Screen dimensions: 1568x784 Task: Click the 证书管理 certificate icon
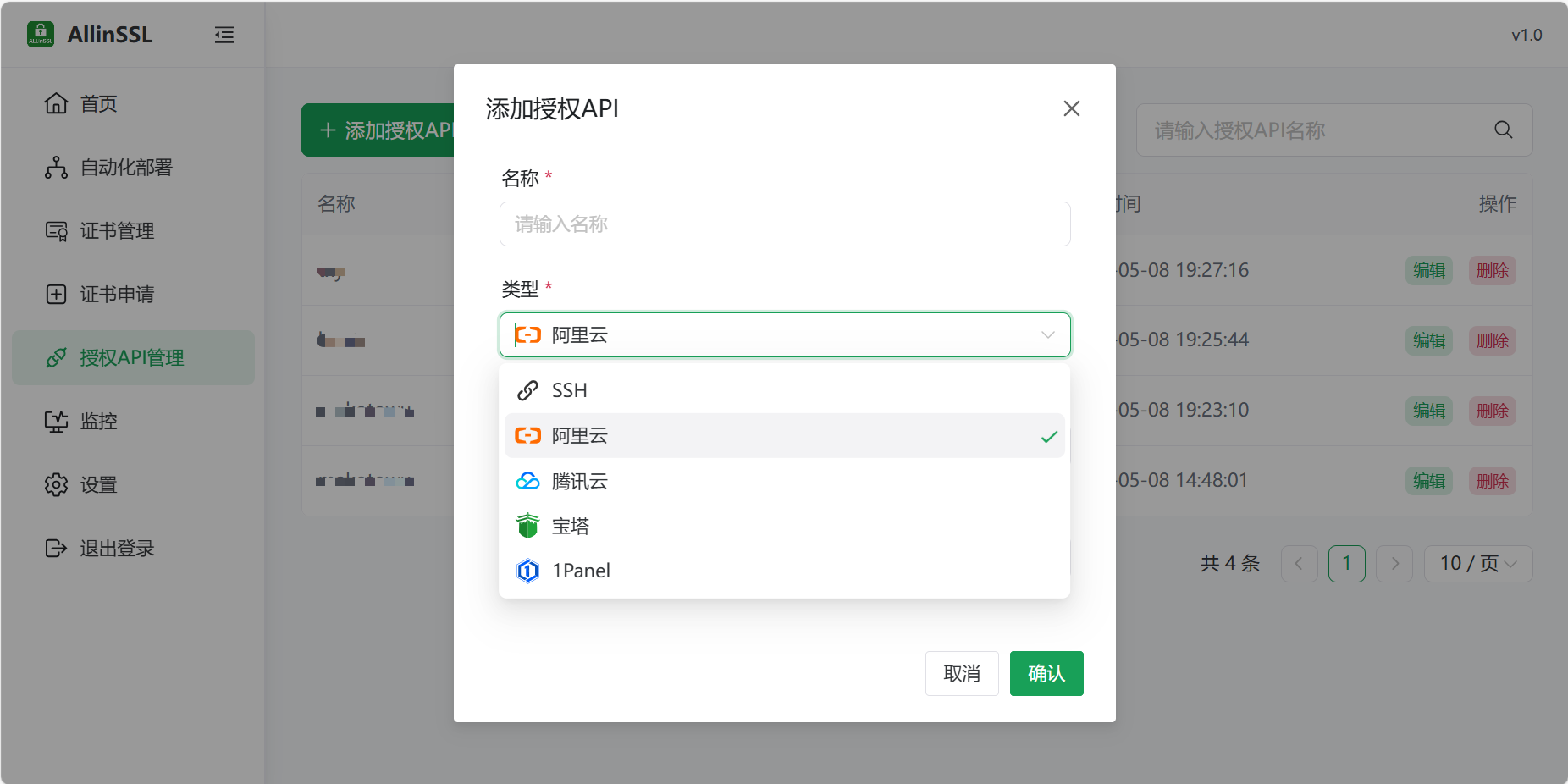pos(56,230)
